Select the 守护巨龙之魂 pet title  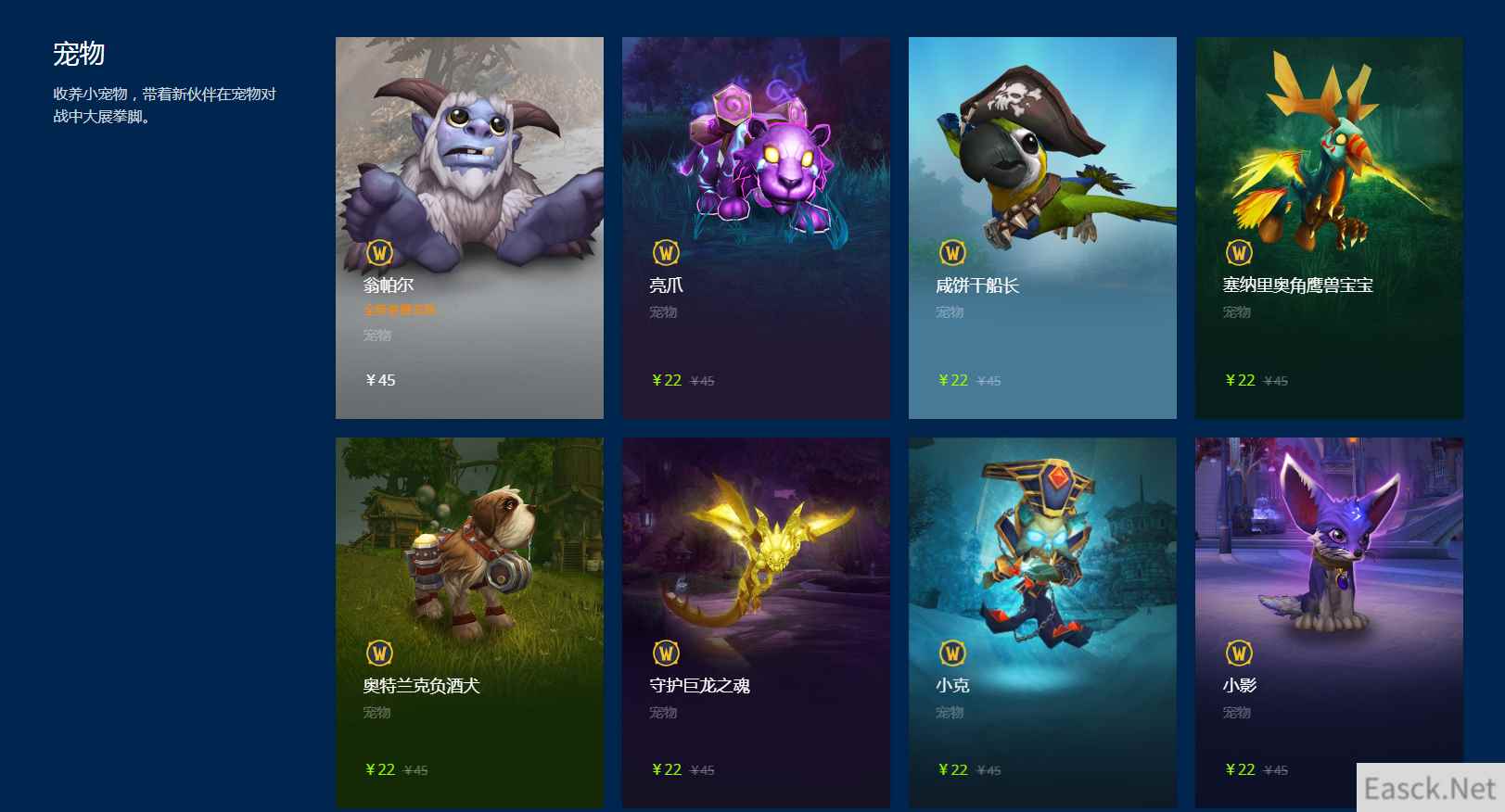(699, 686)
